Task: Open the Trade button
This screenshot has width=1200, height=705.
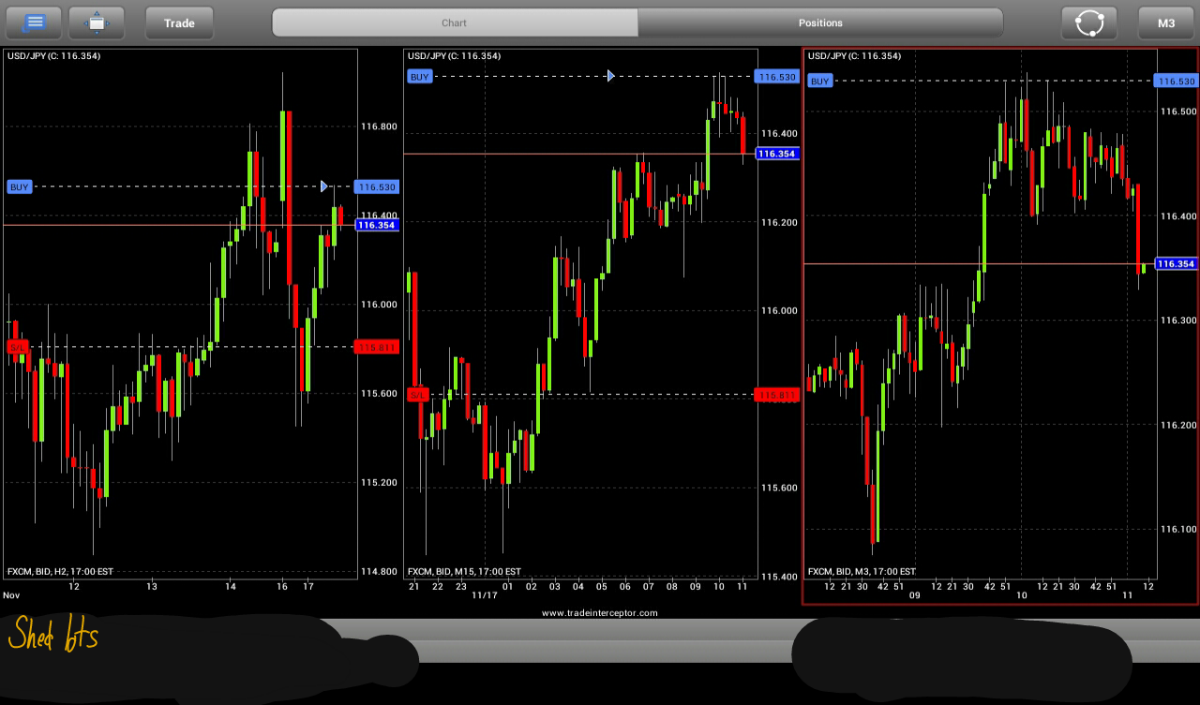Action: click(180, 22)
